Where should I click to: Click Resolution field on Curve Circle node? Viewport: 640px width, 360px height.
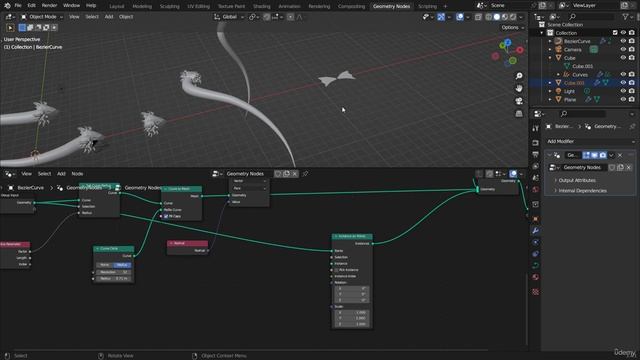[x=113, y=272]
